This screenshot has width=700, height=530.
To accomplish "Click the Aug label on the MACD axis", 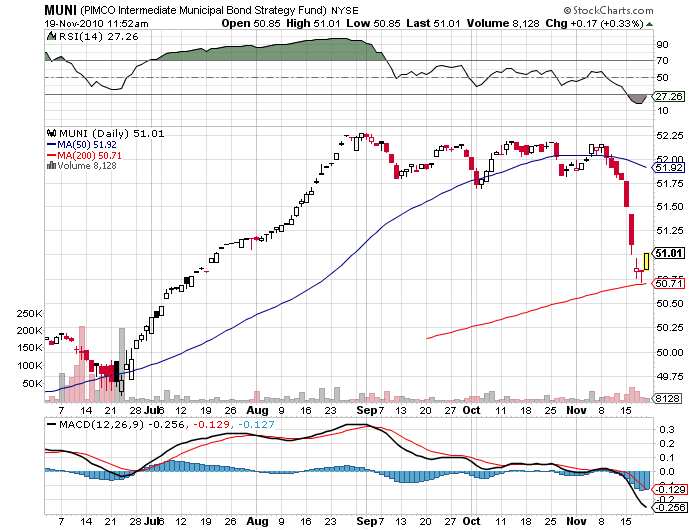I will [x=257, y=521].
